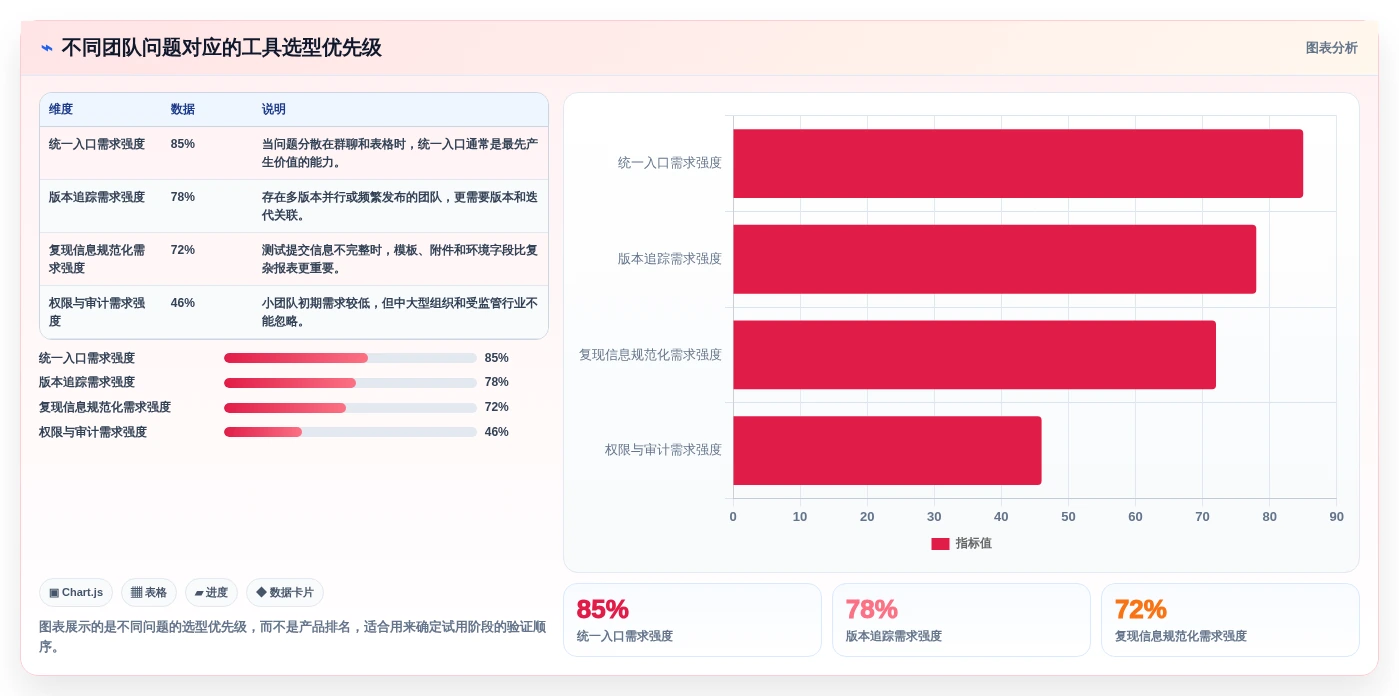Click the 统一入口需求强度 chart bar
The image size is (1399, 696).
1018,163
